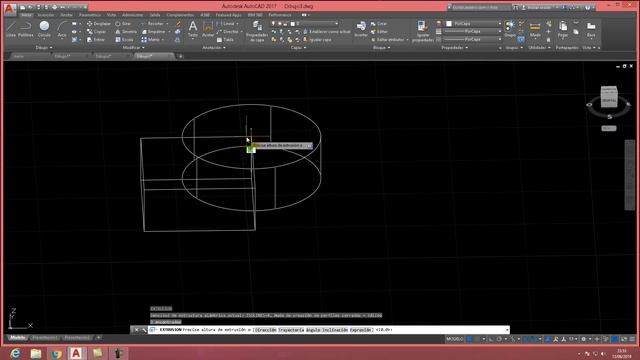640x360 pixels.
Task: Toggle polar tracking in status bar
Action: click(499, 339)
